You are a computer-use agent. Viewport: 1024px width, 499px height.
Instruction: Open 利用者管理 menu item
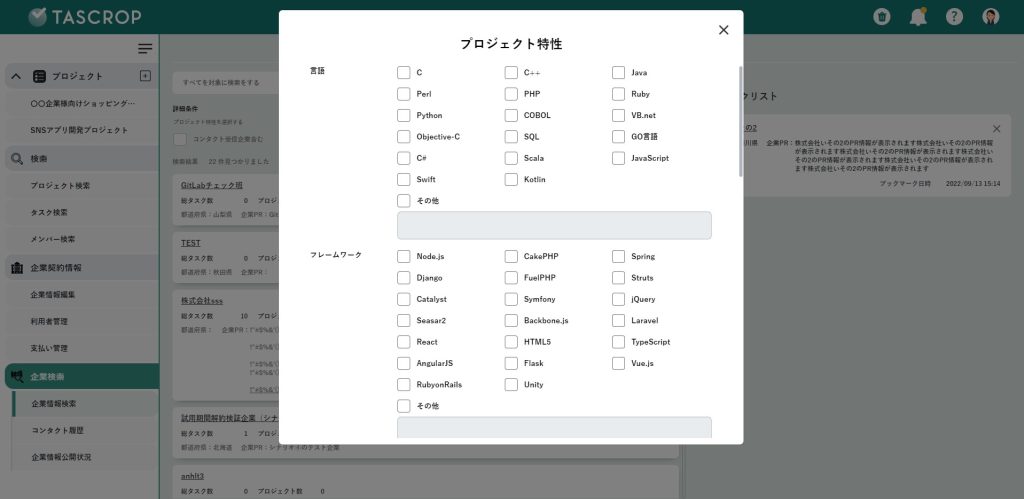(x=49, y=321)
